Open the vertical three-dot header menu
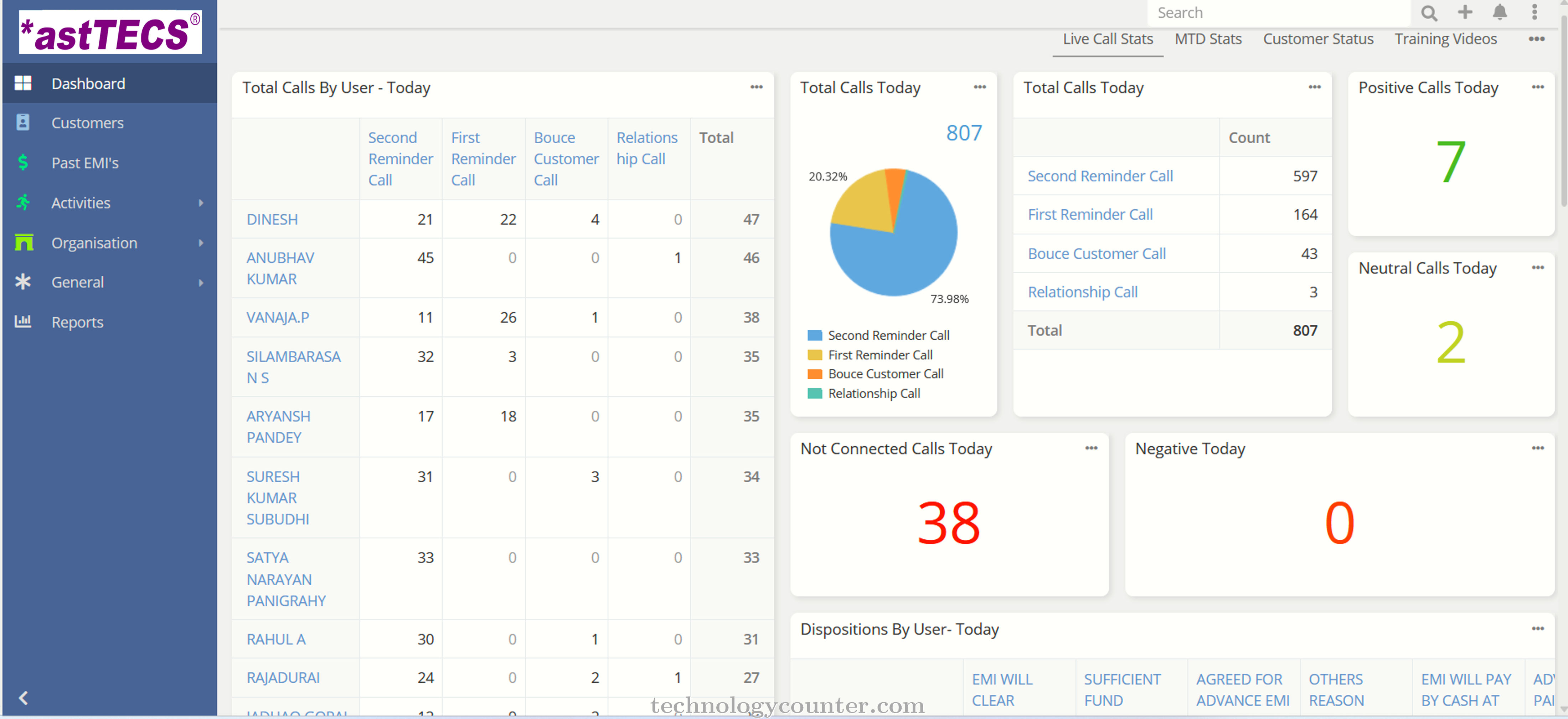Image resolution: width=1568 pixels, height=719 pixels. [x=1534, y=12]
